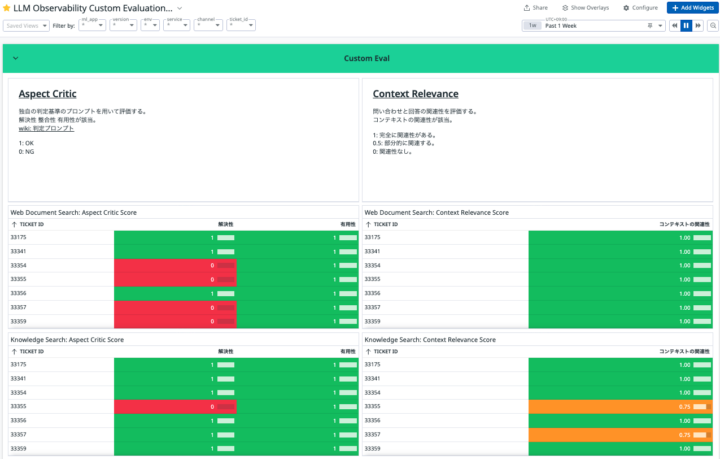Collapse the Custom Eval group chevron
The width and height of the screenshot is (720, 459).
click(15, 59)
